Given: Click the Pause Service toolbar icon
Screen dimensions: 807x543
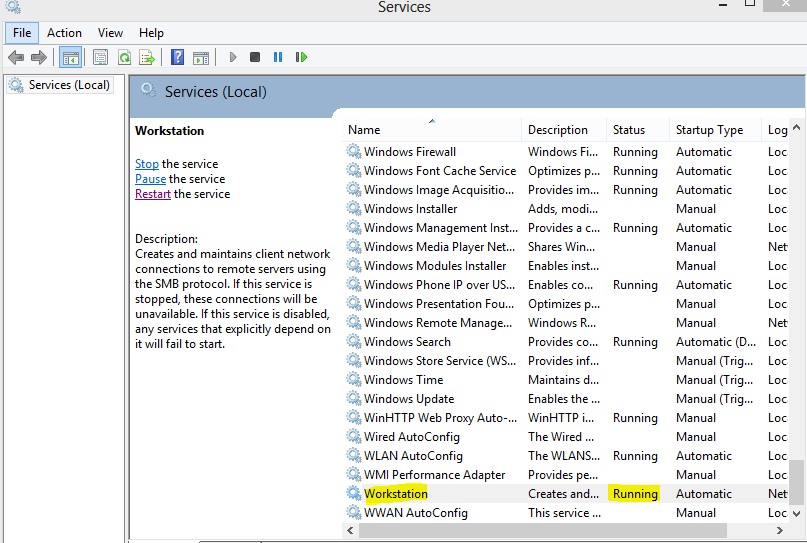Looking at the screenshot, I should pyautogui.click(x=278, y=57).
